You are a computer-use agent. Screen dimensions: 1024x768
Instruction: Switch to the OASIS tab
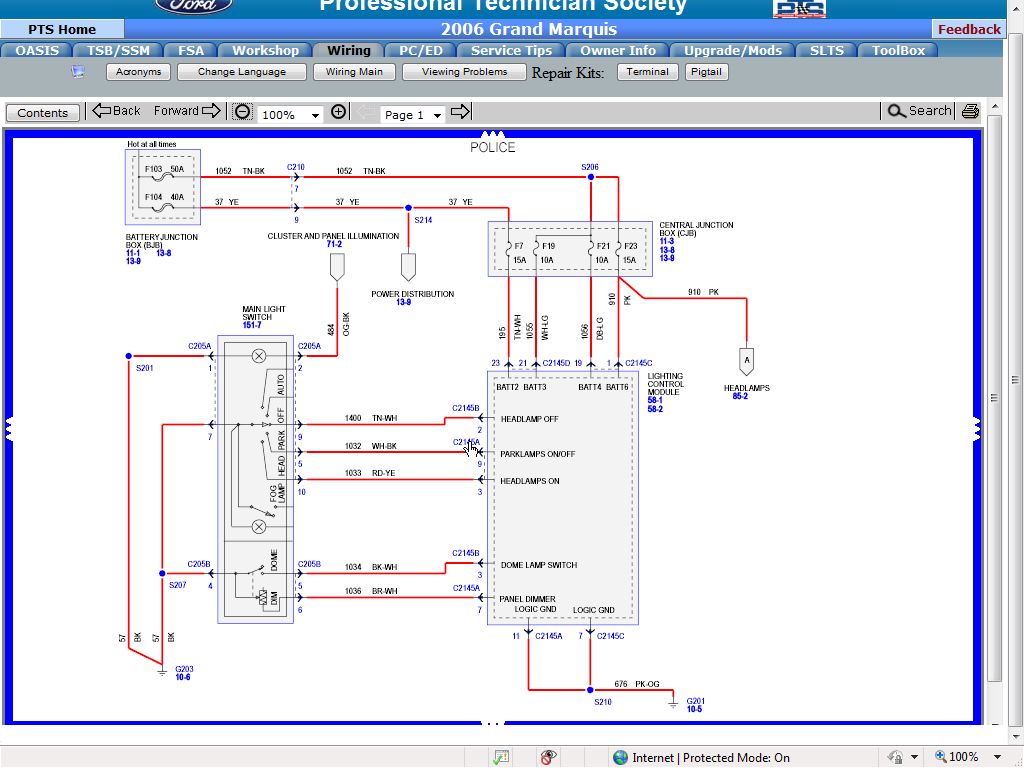point(37,50)
